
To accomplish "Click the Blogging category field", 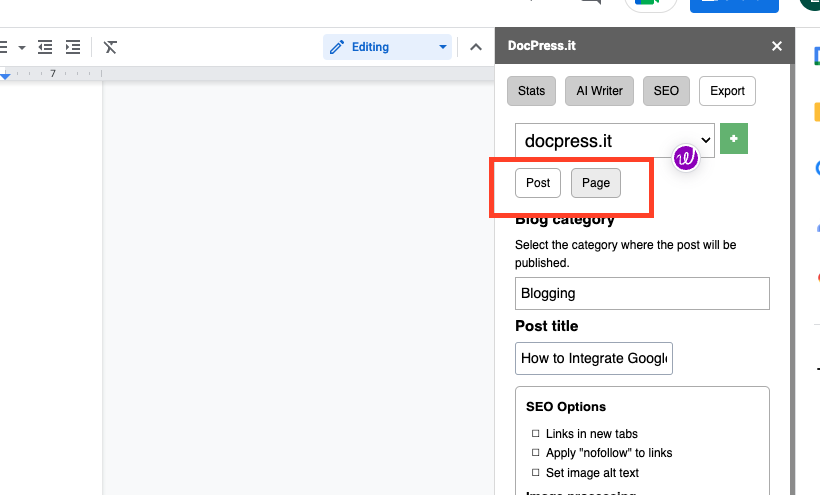I will [x=642, y=293].
